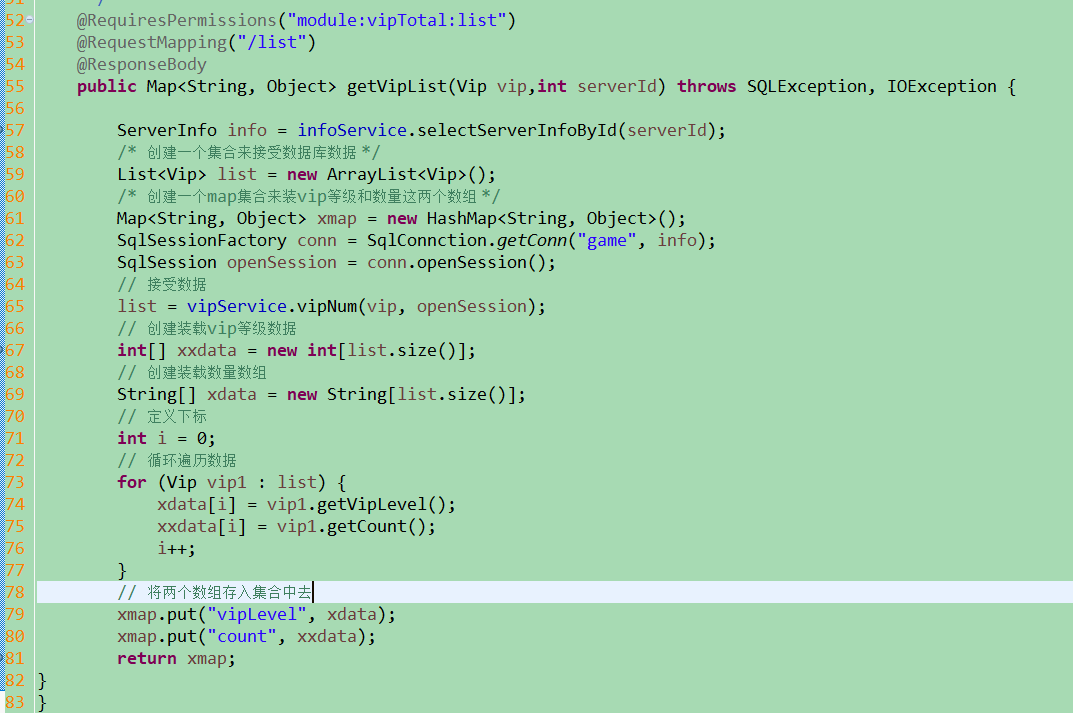
Task: Click the return keyword on line 81
Action: pyautogui.click(x=146, y=658)
